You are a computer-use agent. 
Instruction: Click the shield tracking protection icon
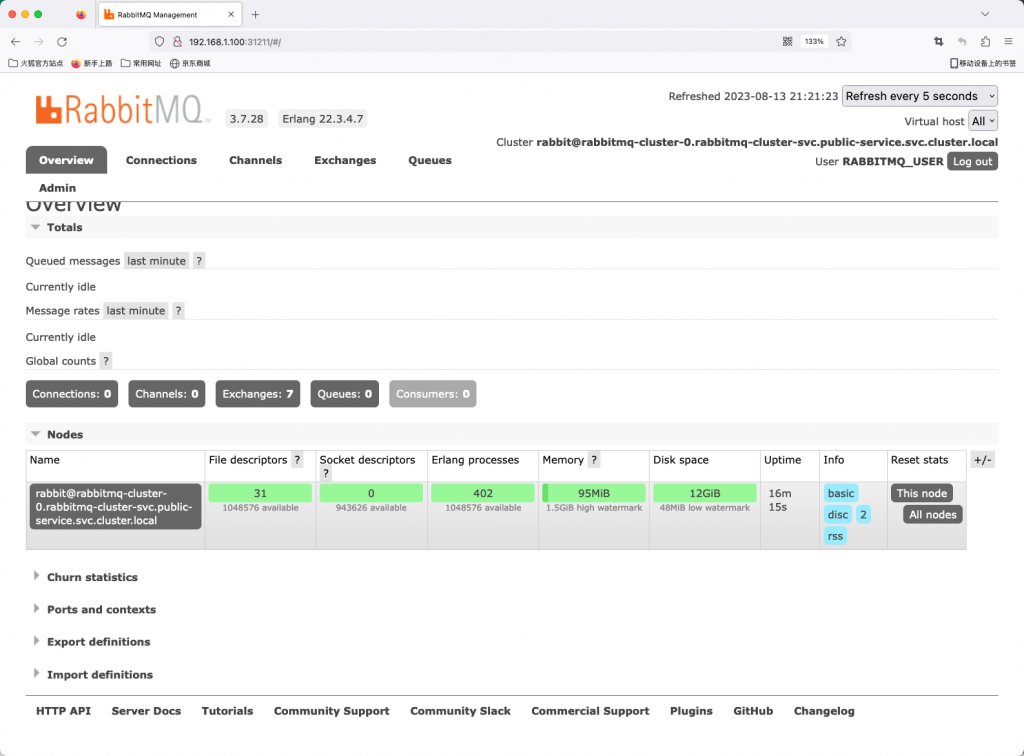click(159, 42)
